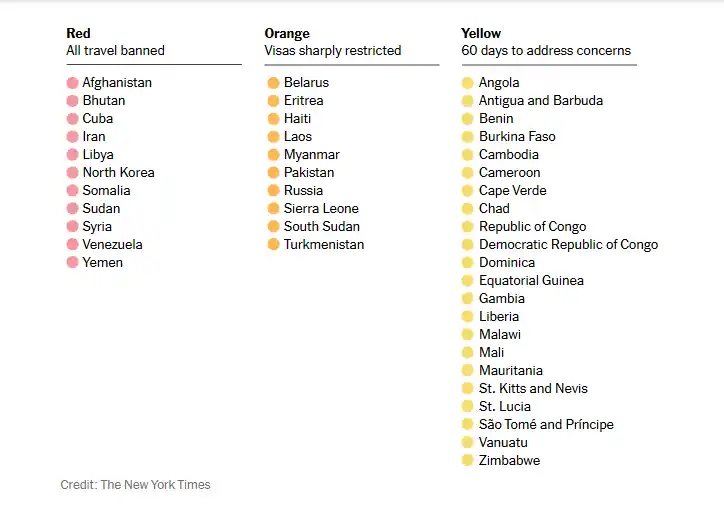The image size is (724, 515).
Task: Click the red dot next to Cuba
Action: pos(72,119)
